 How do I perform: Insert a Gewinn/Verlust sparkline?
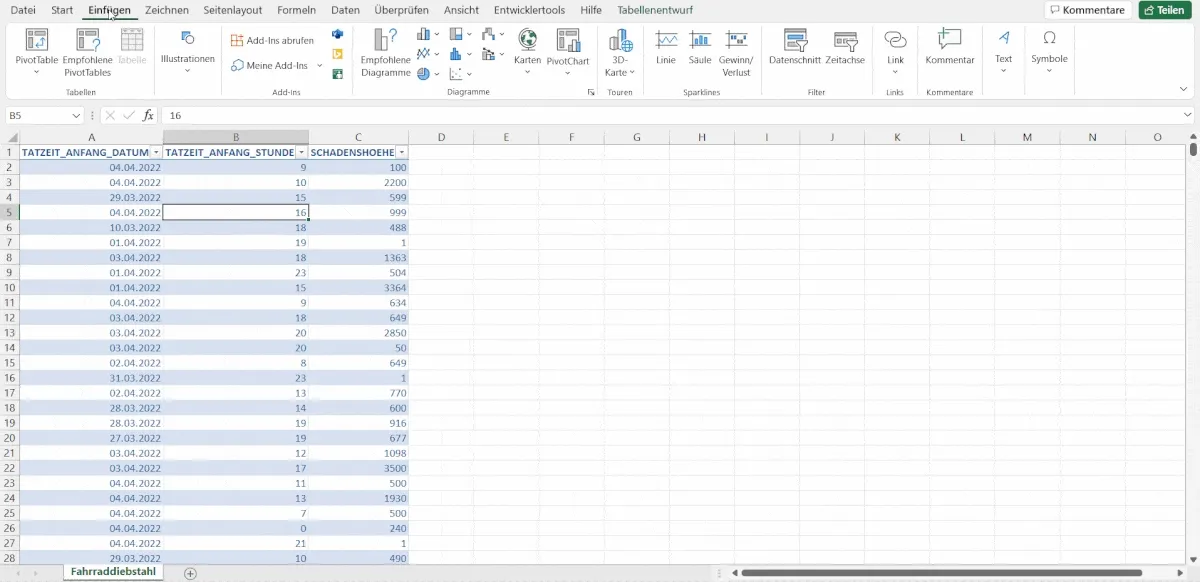[736, 52]
